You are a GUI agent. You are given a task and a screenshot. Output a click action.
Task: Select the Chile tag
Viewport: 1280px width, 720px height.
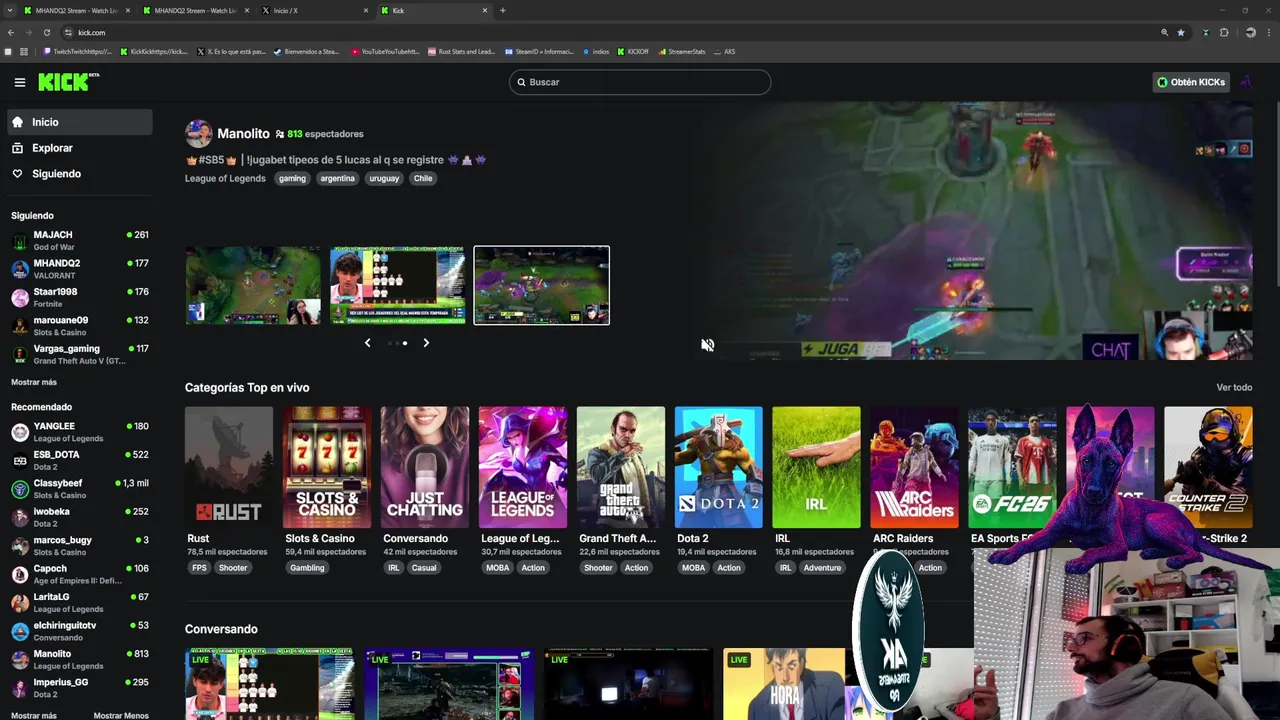click(423, 178)
